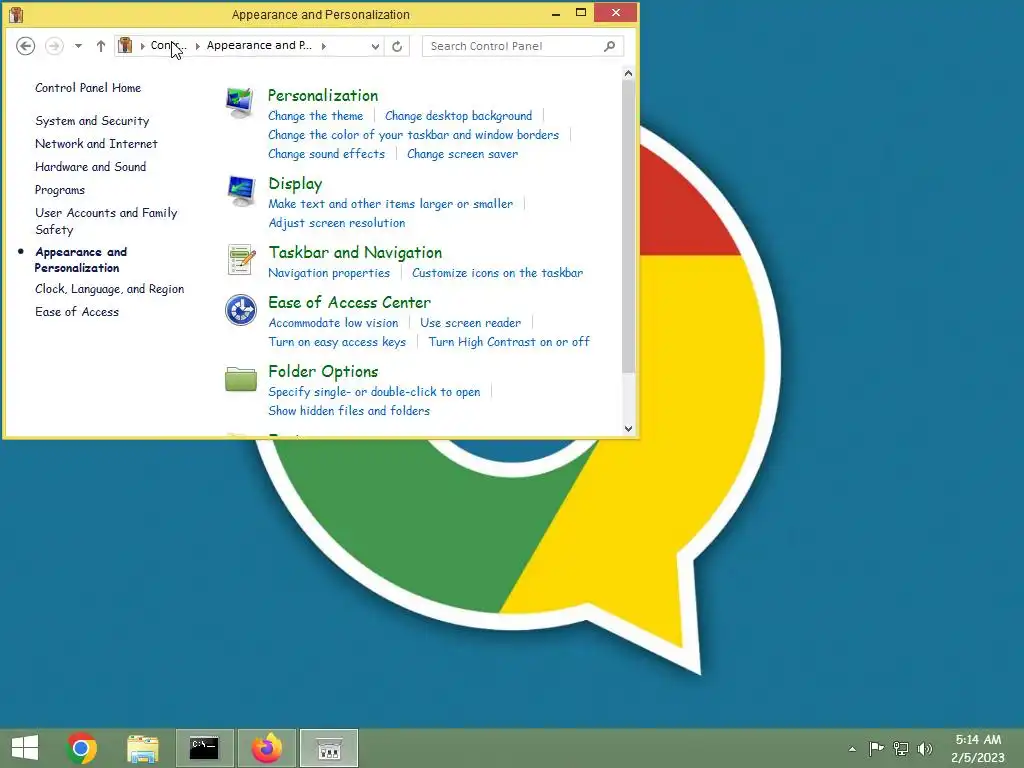Open Hardware and Sound category
The height and width of the screenshot is (768, 1024).
[x=91, y=167]
